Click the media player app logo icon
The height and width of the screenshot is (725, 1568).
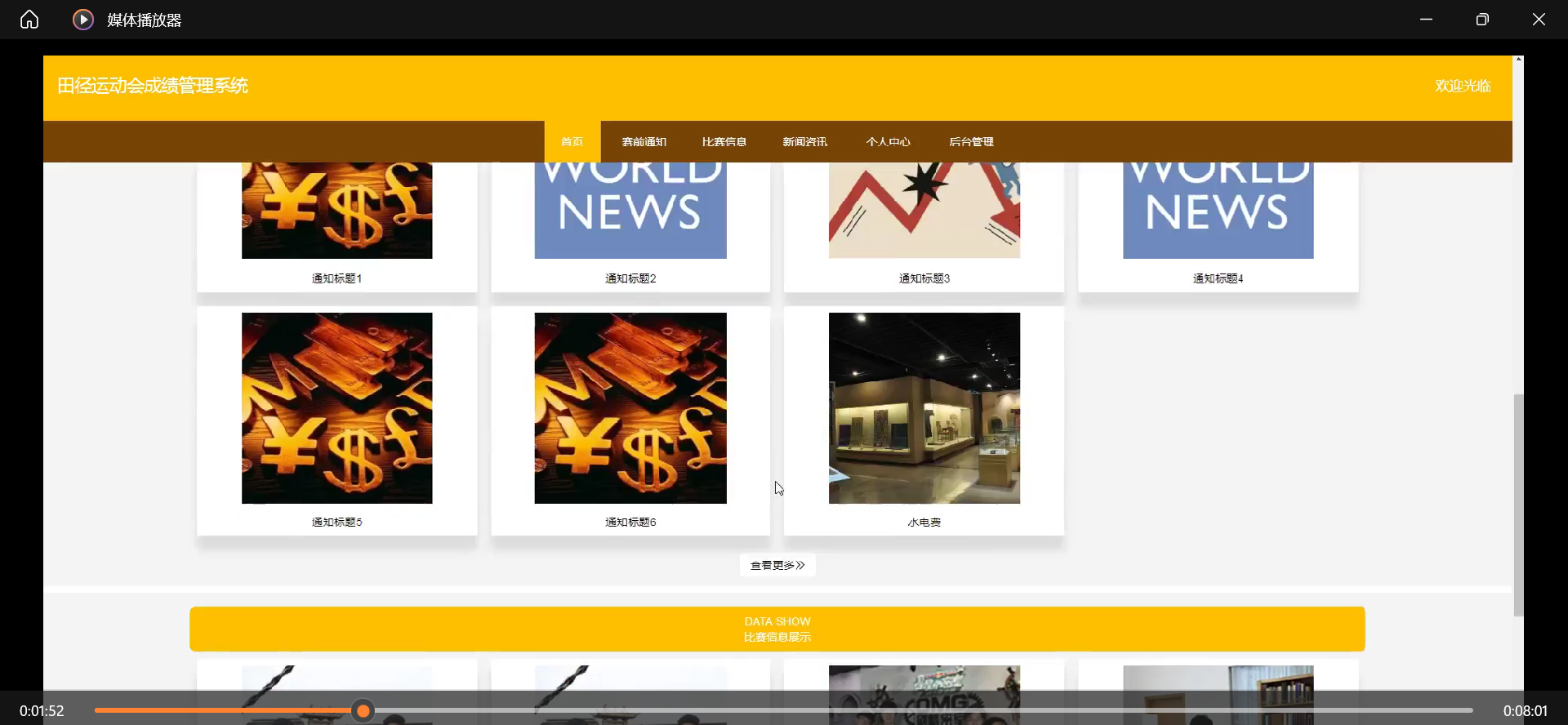pyautogui.click(x=83, y=20)
